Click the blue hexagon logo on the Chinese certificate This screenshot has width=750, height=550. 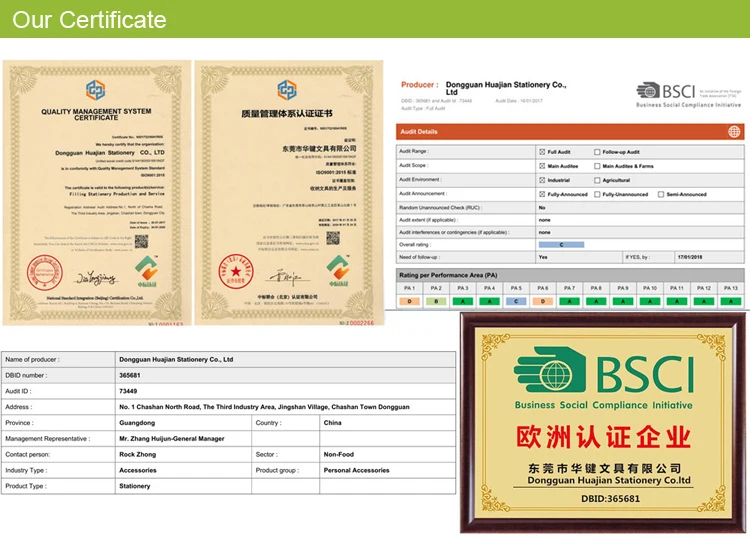tap(287, 90)
